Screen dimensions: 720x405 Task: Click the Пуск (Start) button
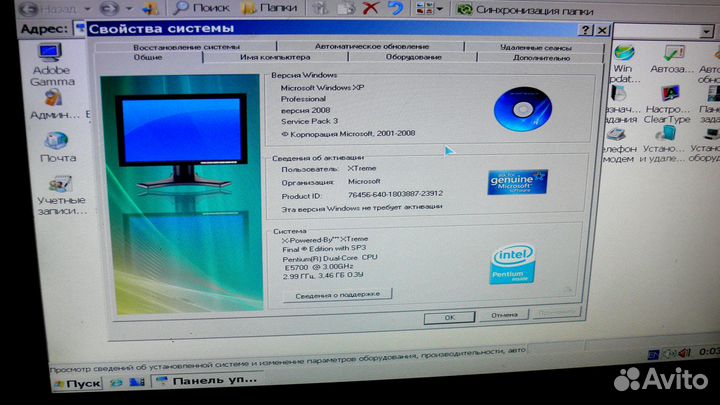[x=77, y=383]
